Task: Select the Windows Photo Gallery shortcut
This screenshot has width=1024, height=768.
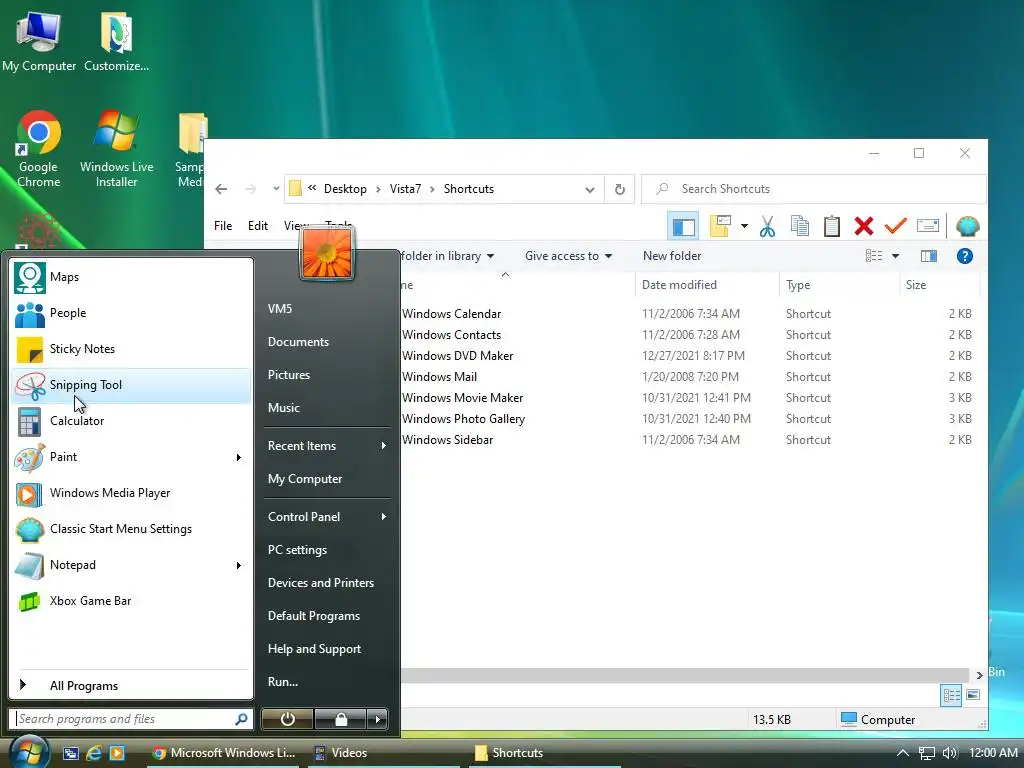Action: pyautogui.click(x=463, y=419)
